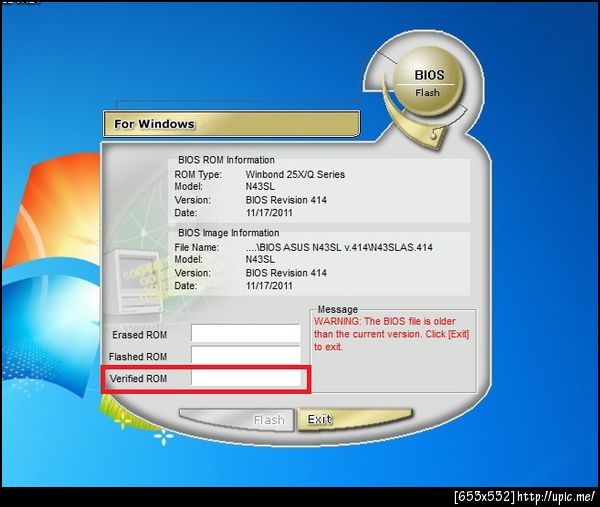
Task: Click the 'ROM Type:' label
Action: pos(198,174)
